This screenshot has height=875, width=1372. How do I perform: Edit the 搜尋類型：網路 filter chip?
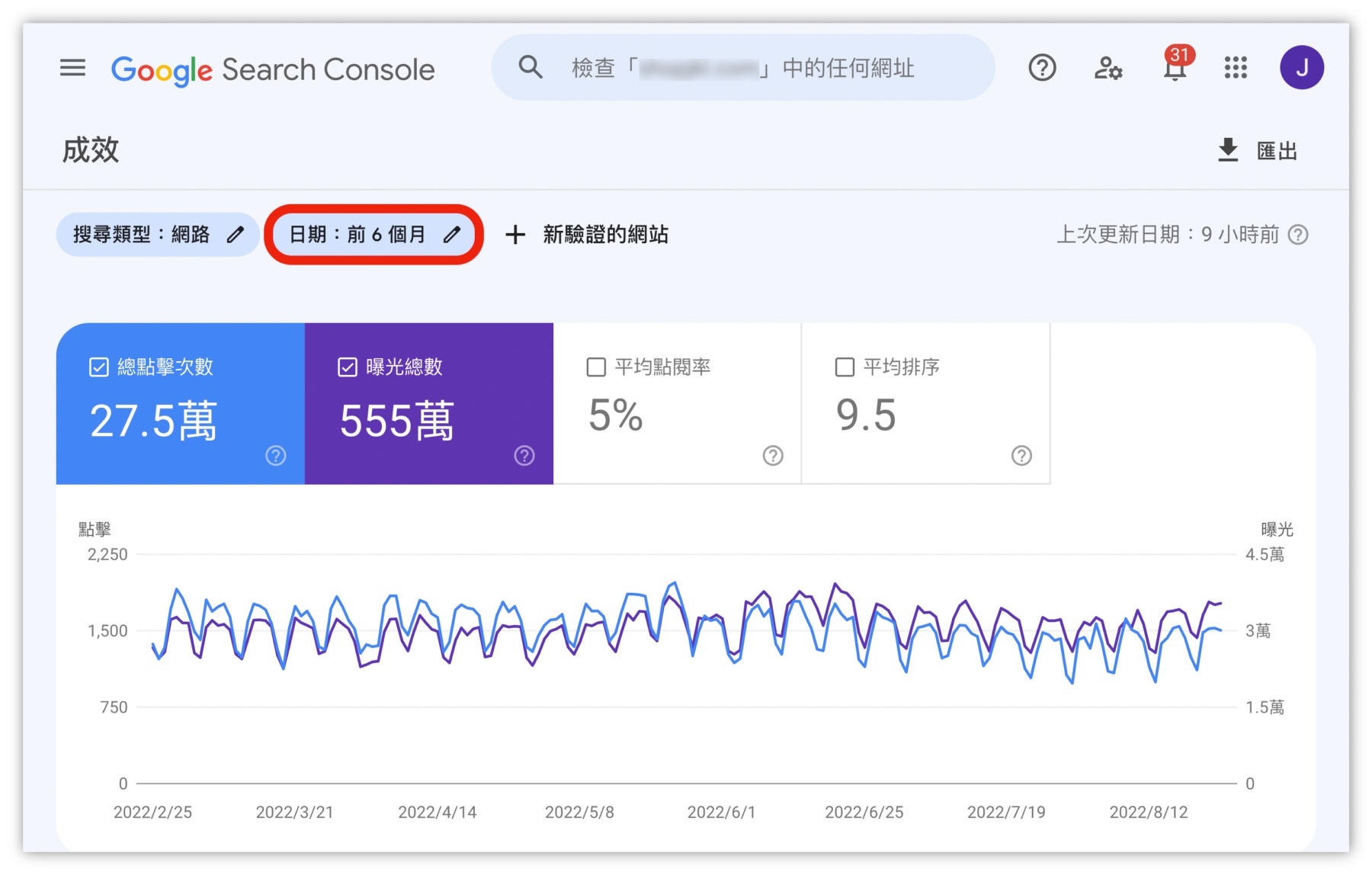pos(158,235)
